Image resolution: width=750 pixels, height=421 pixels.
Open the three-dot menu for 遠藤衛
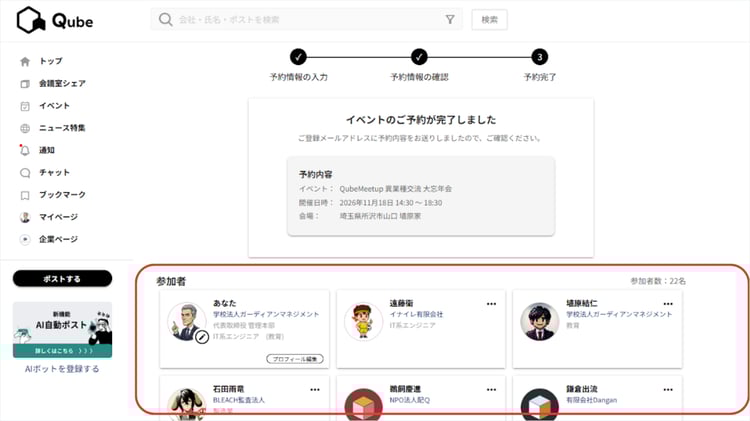491,304
